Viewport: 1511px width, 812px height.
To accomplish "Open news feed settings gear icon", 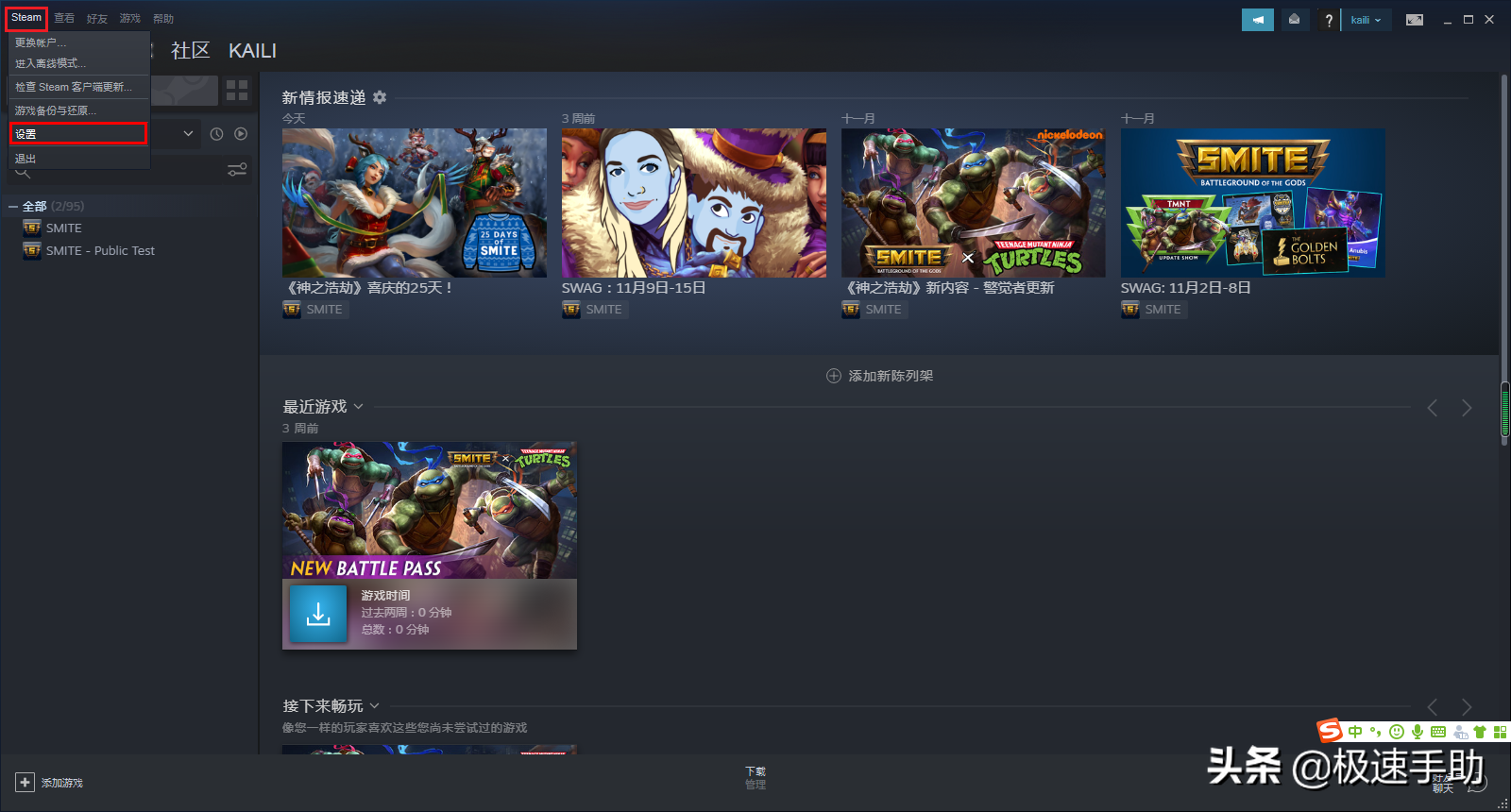I will tap(380, 97).
